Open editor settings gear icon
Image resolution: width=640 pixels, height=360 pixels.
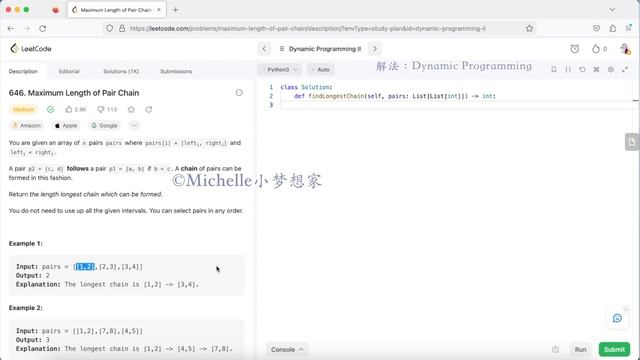[611, 70]
